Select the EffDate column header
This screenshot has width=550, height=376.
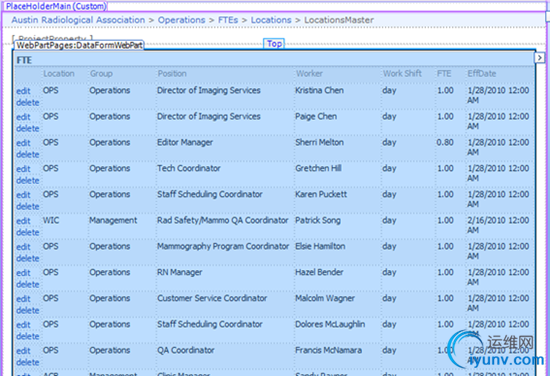[482, 74]
